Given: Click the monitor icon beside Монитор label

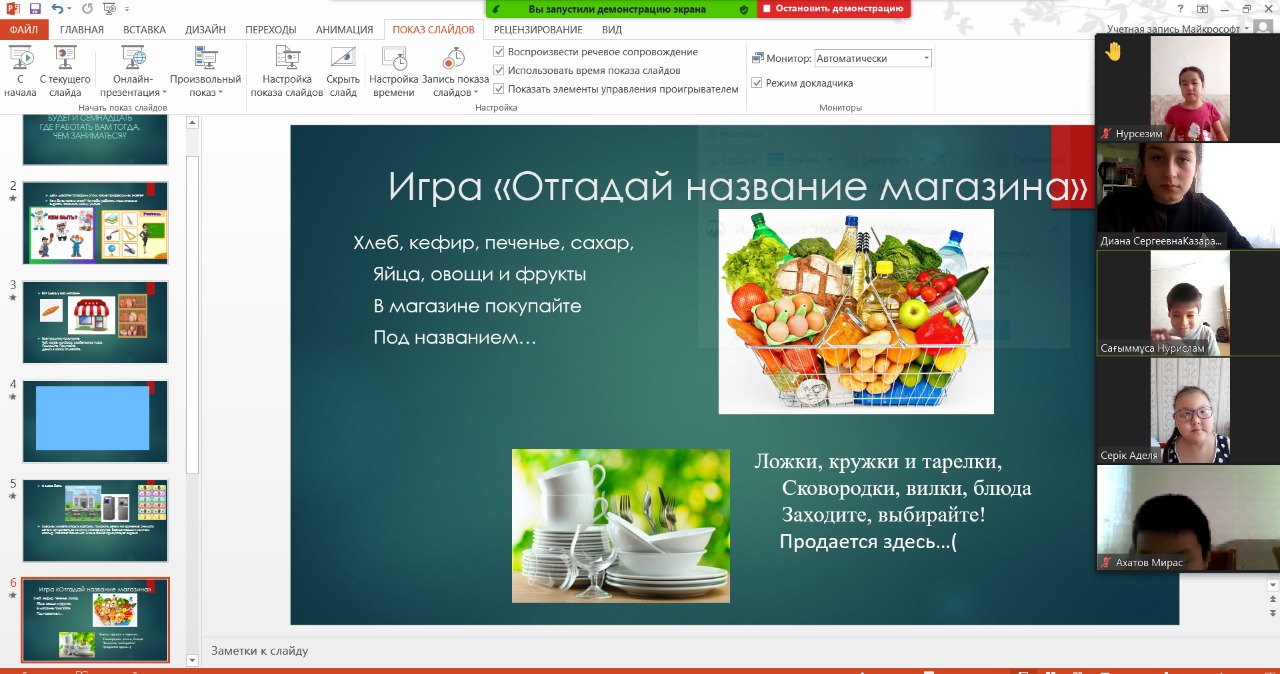Looking at the screenshot, I should point(757,59).
